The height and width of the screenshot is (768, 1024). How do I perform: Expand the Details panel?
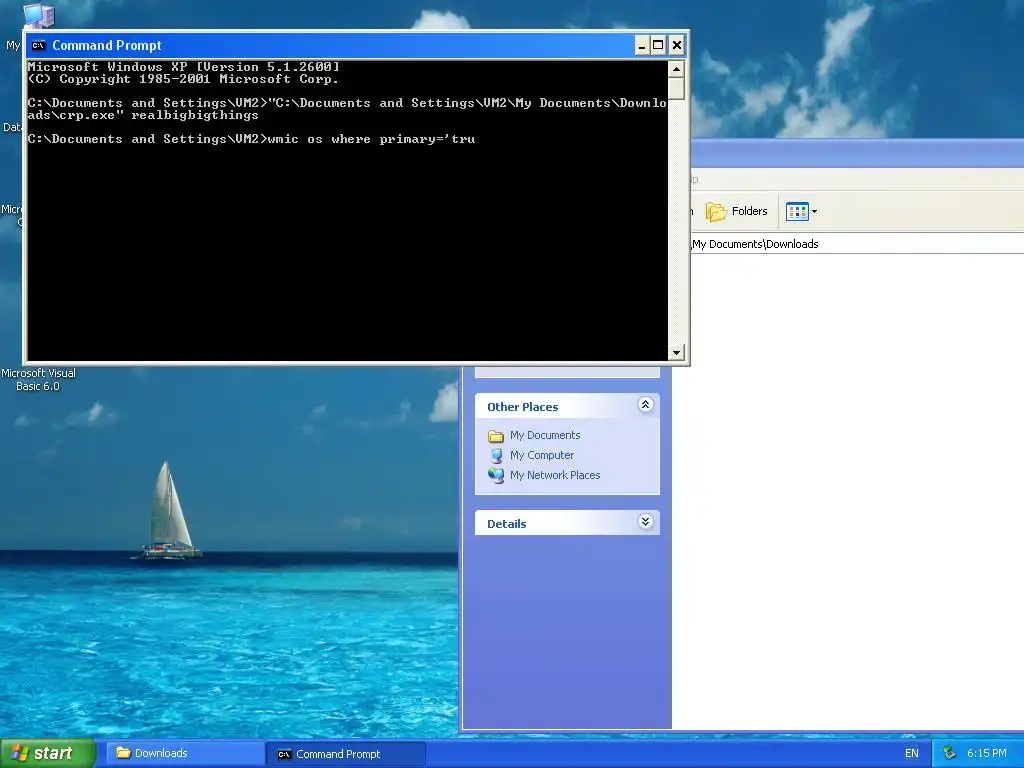click(x=645, y=522)
